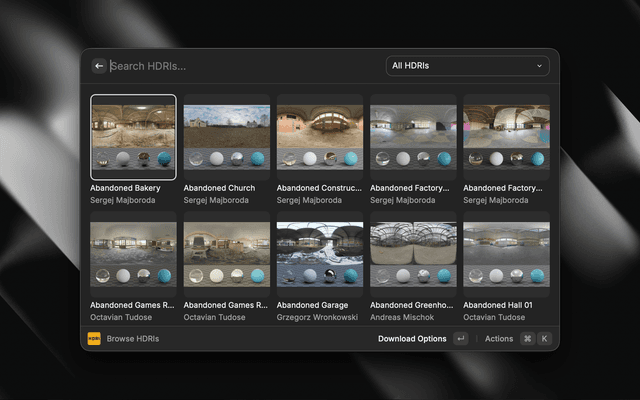Open the All HDRIs category dropdown
The width and height of the screenshot is (640, 400).
(x=467, y=66)
